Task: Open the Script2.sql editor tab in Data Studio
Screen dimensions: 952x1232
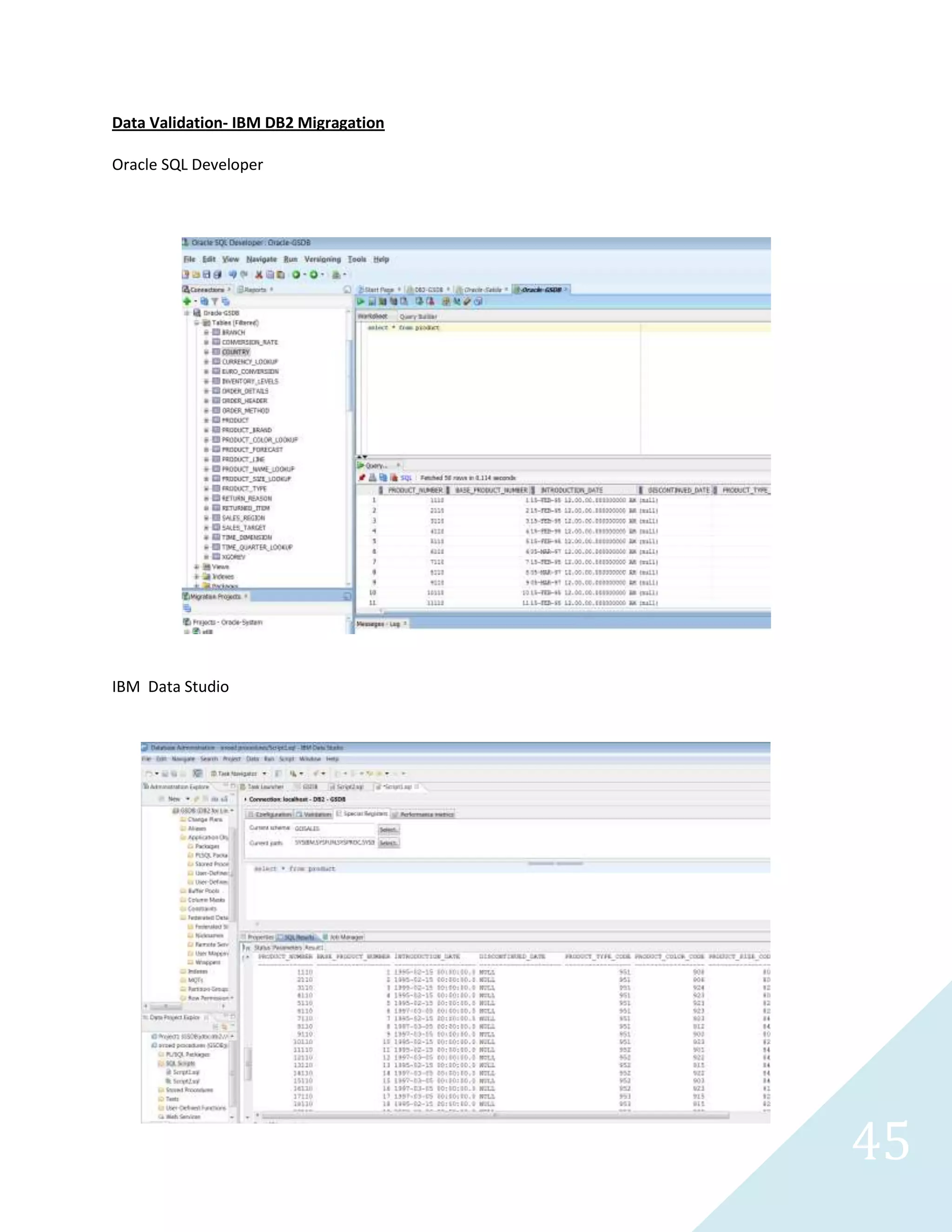Action: pos(347,786)
